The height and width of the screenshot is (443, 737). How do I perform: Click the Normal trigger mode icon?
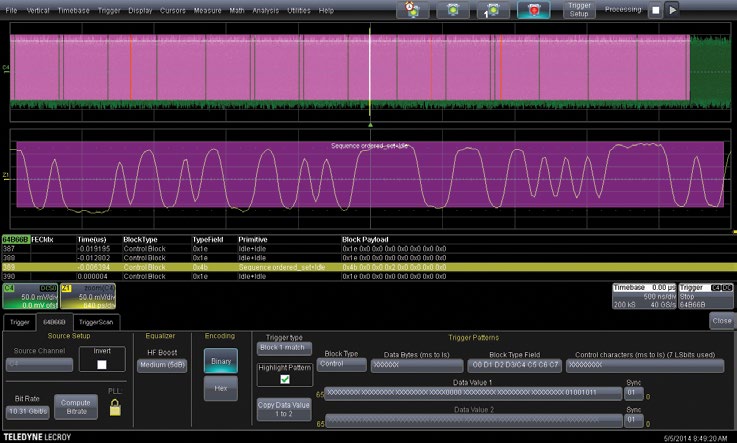(455, 10)
